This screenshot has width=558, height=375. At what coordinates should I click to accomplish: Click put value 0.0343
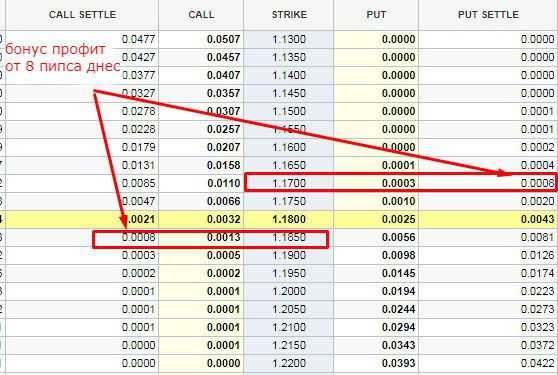point(398,345)
